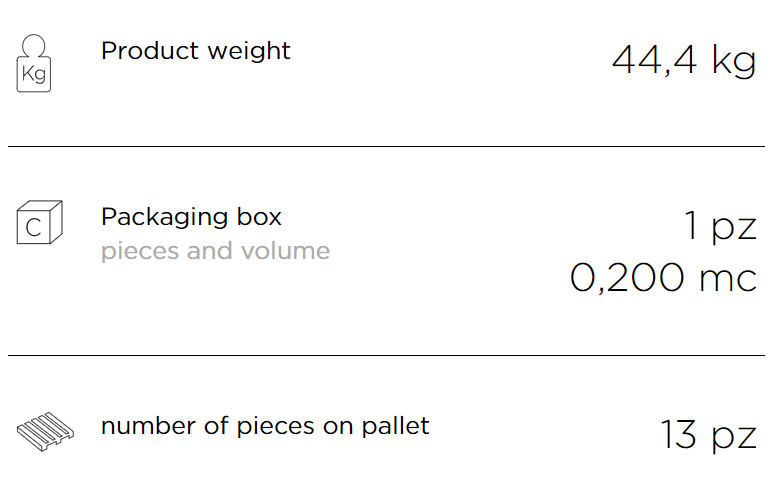The image size is (773, 495).
Task: Click the word 'pallet' in last row
Action: (x=395, y=426)
